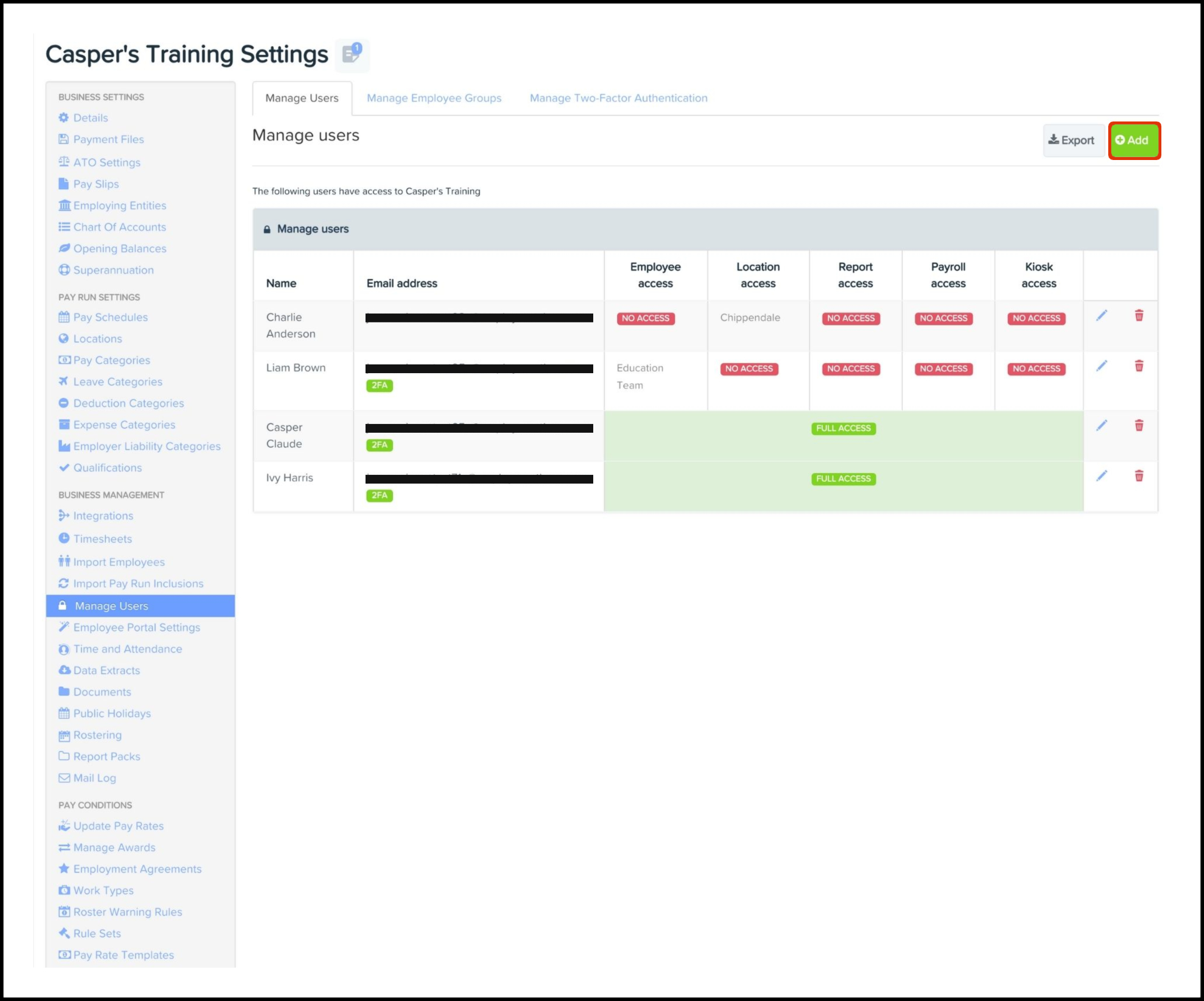Click edit pencil for Casper Claude
The width and height of the screenshot is (1204, 1001).
point(1101,426)
